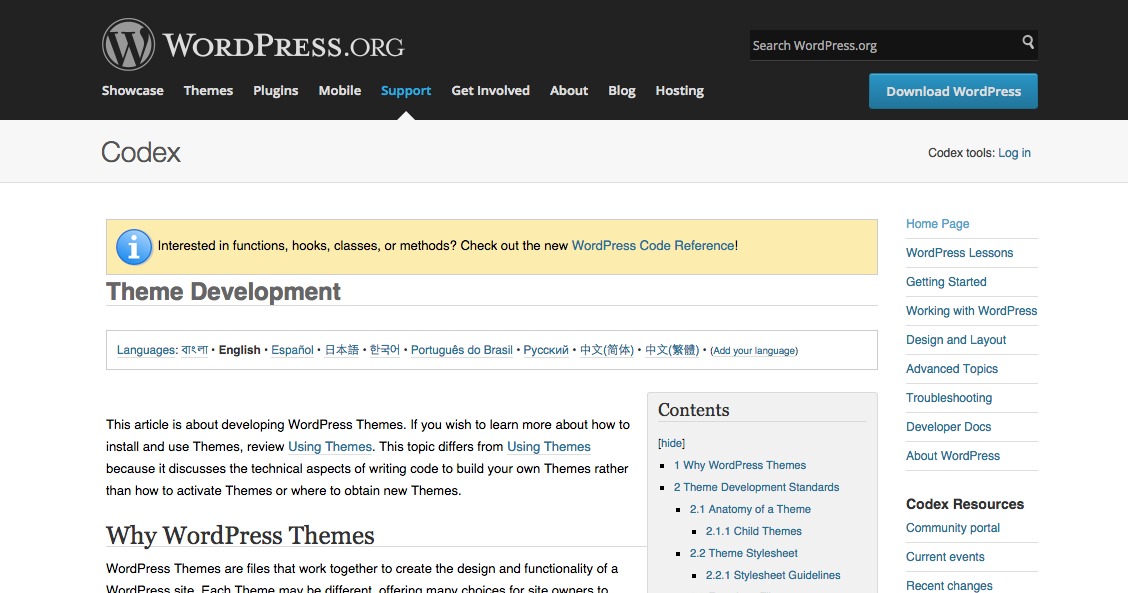The width and height of the screenshot is (1128, 593).
Task: Click the bold English language label
Action: pyautogui.click(x=240, y=350)
